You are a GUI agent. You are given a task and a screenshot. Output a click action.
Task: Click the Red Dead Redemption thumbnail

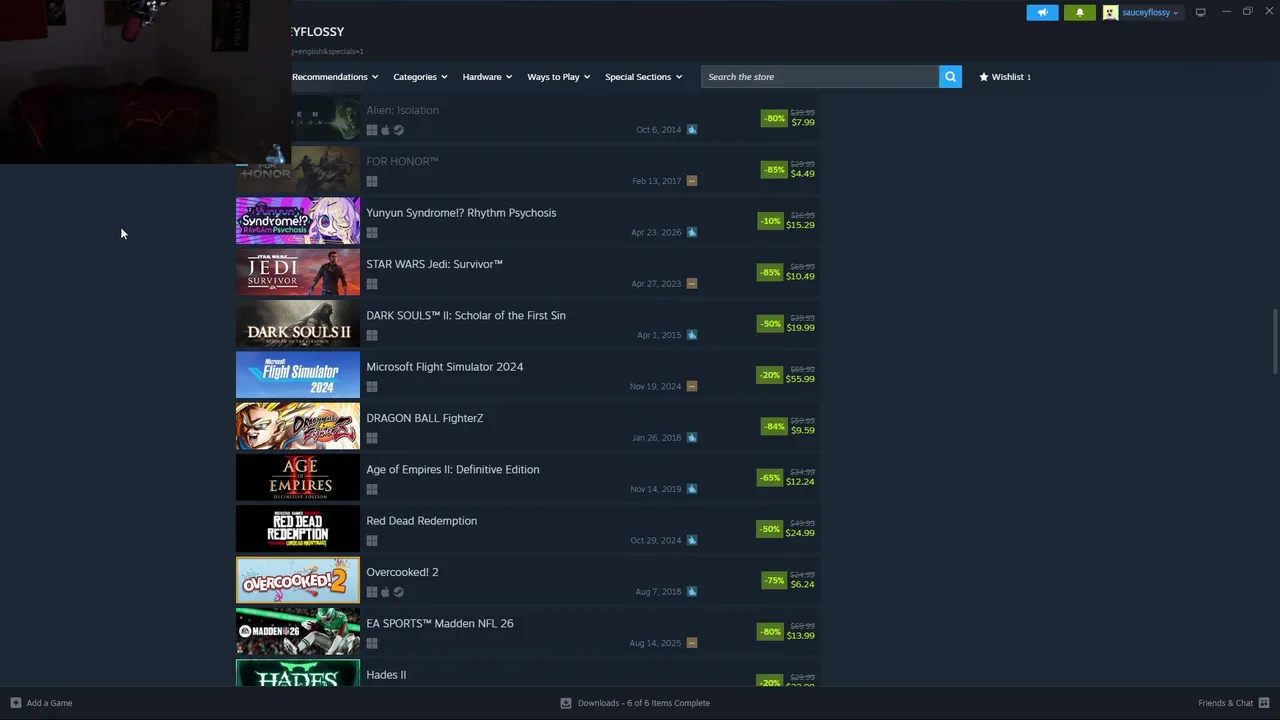[298, 529]
